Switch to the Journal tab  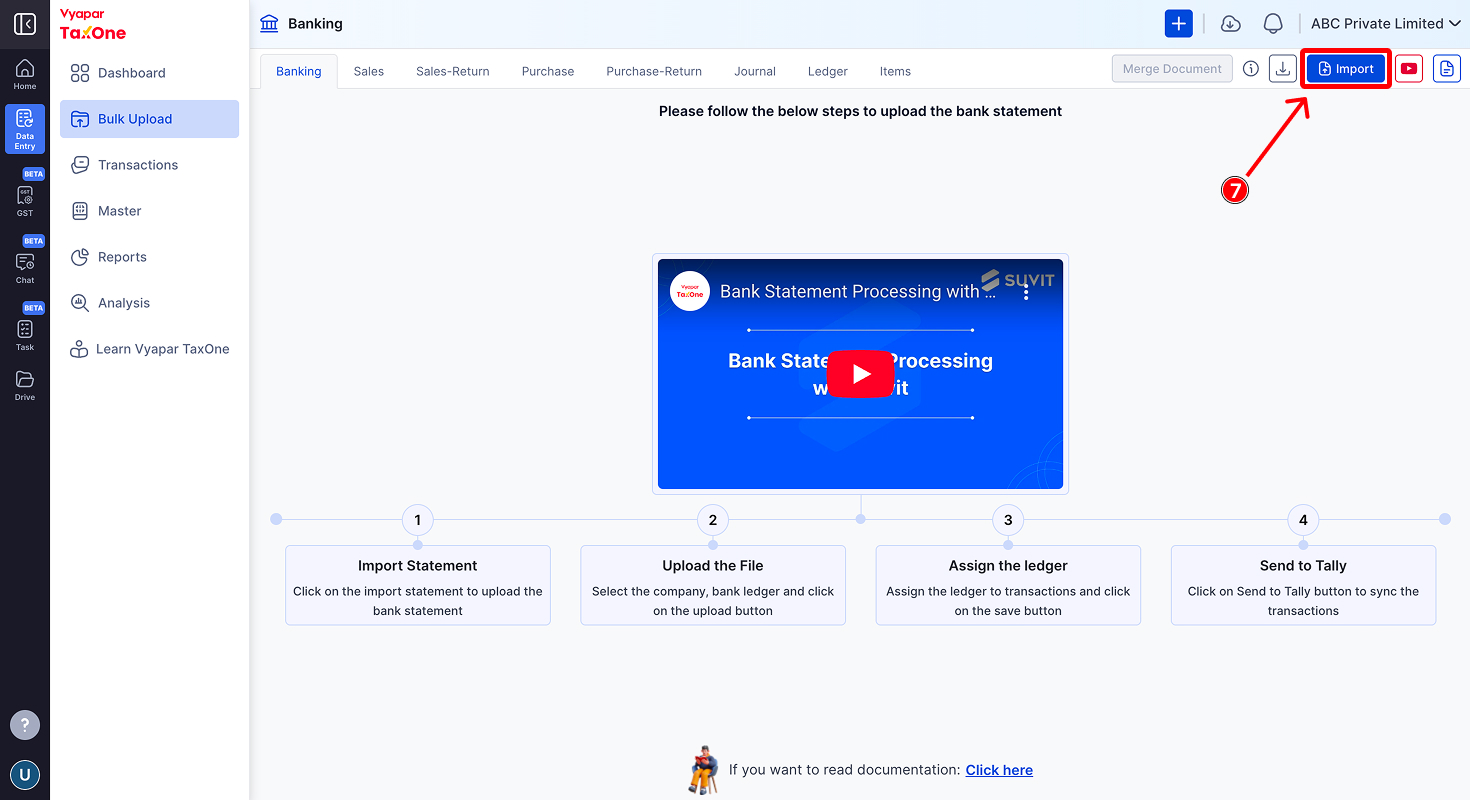pyautogui.click(x=755, y=71)
